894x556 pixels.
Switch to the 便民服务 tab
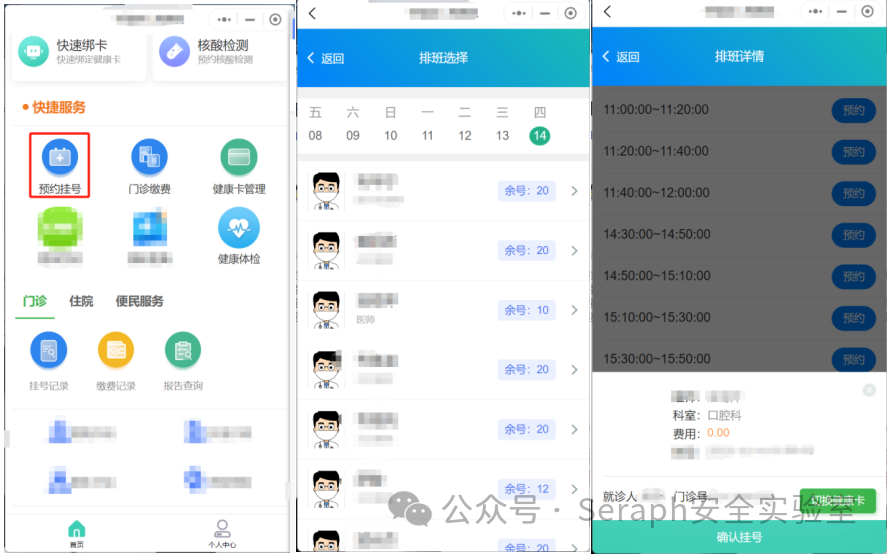[140, 301]
